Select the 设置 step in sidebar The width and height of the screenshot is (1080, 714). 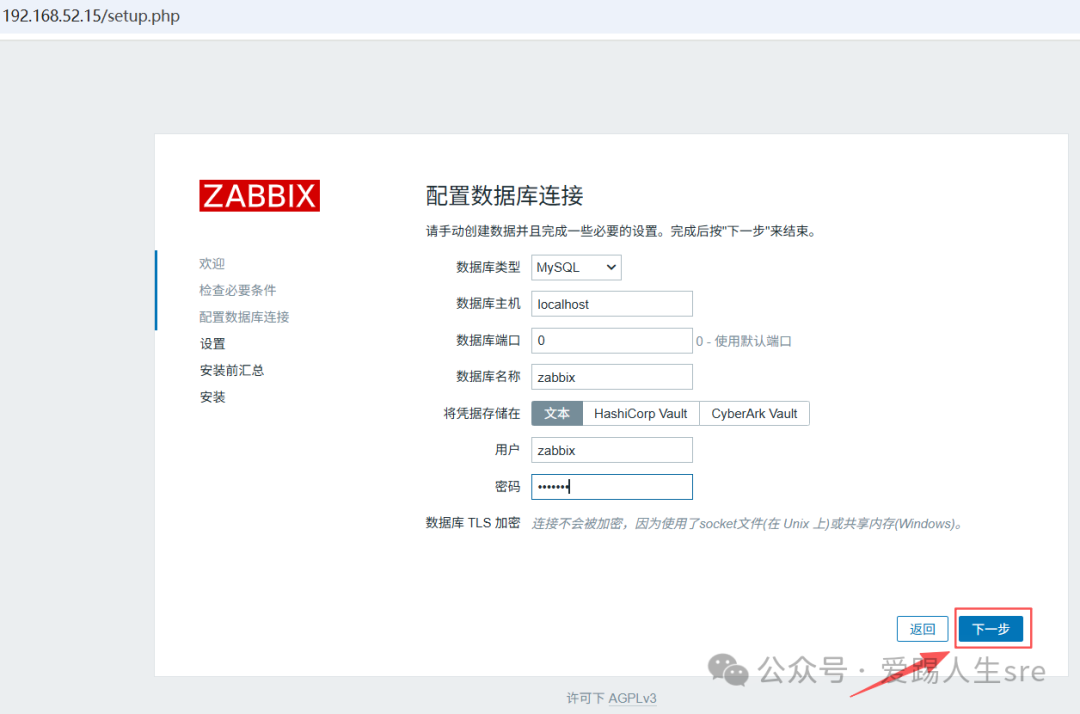[x=212, y=343]
